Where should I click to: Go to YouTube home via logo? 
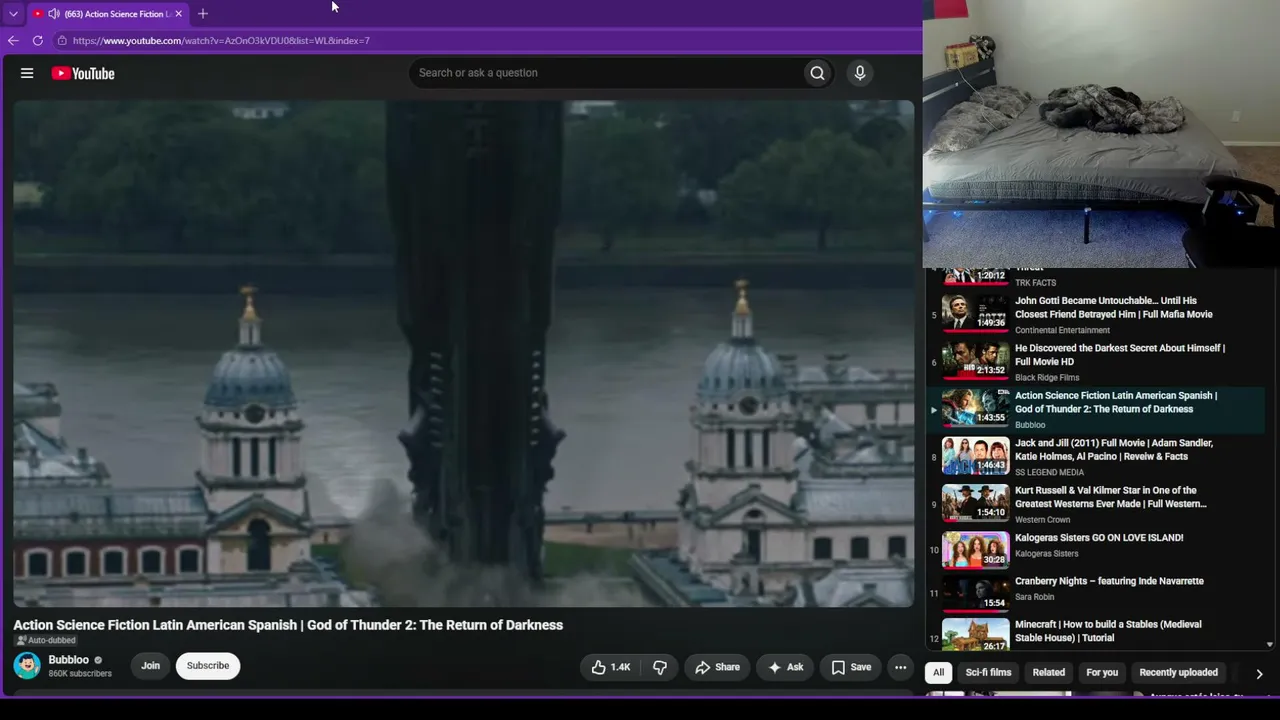83,73
